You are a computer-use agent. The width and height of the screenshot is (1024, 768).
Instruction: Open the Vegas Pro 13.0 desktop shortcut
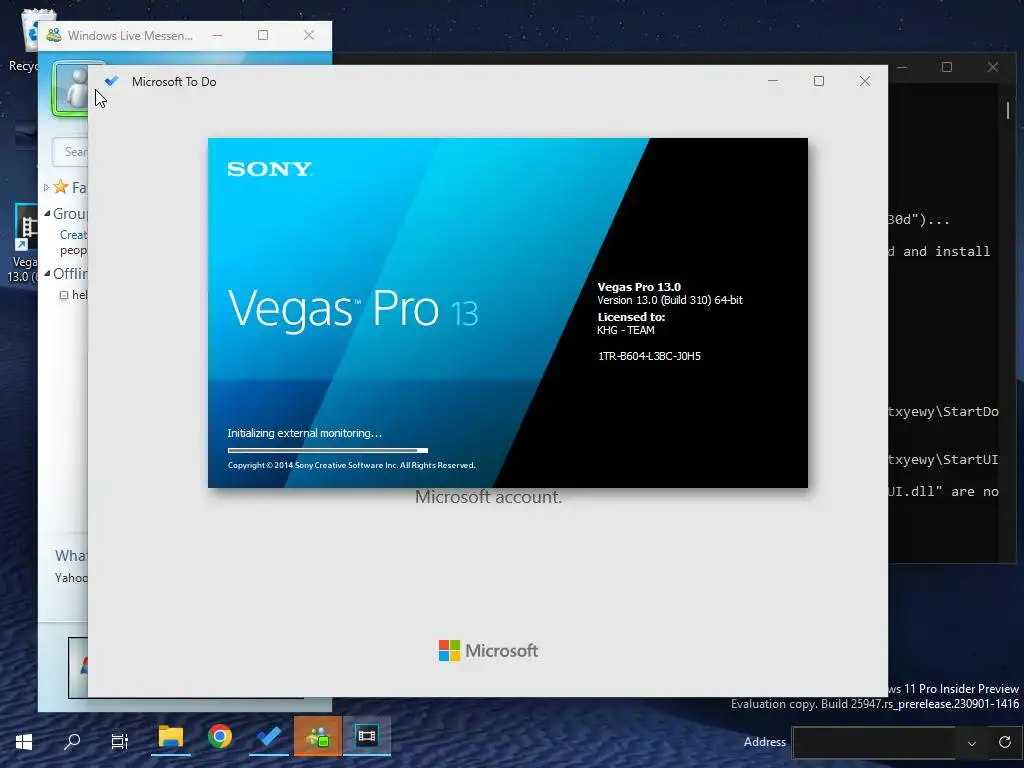point(25,244)
